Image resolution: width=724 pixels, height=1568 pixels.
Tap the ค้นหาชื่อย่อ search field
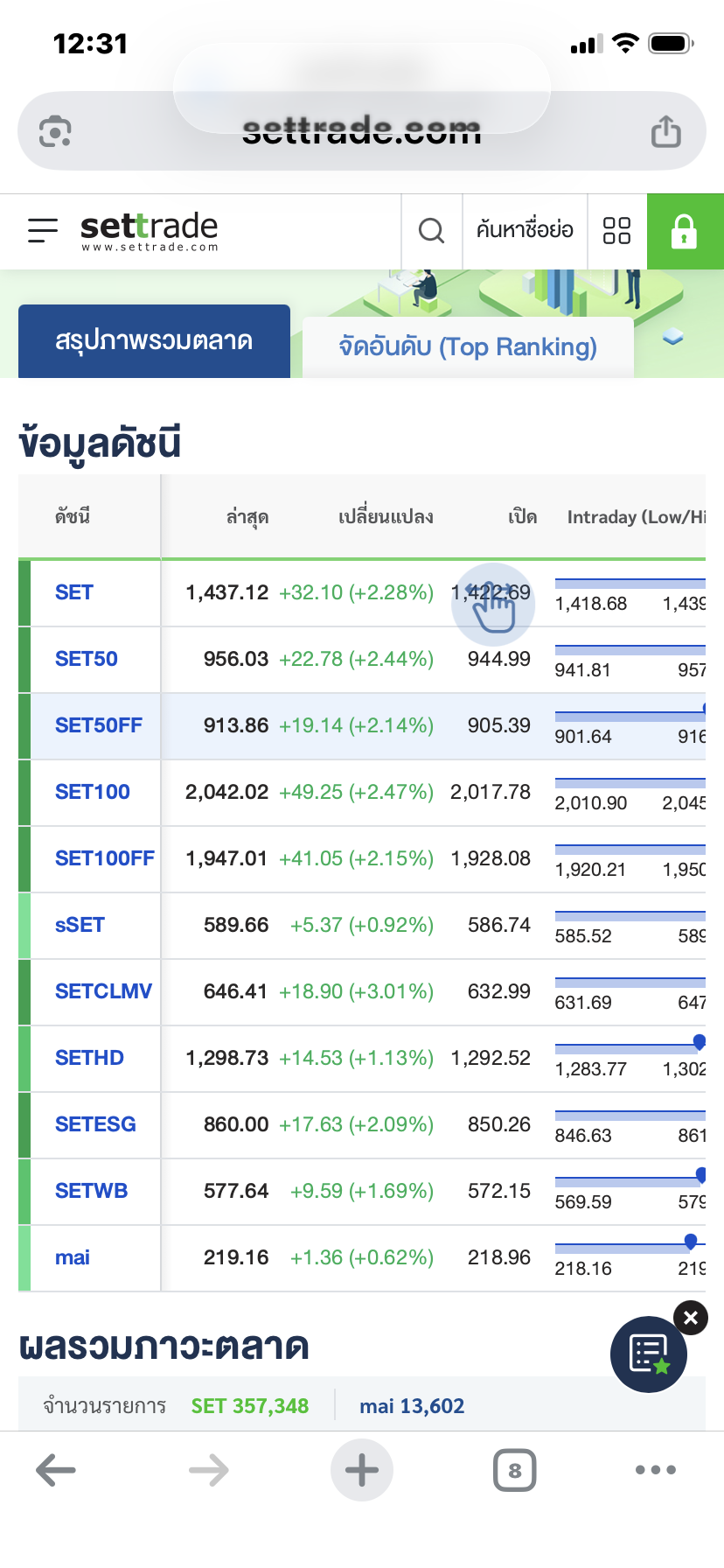(x=525, y=231)
